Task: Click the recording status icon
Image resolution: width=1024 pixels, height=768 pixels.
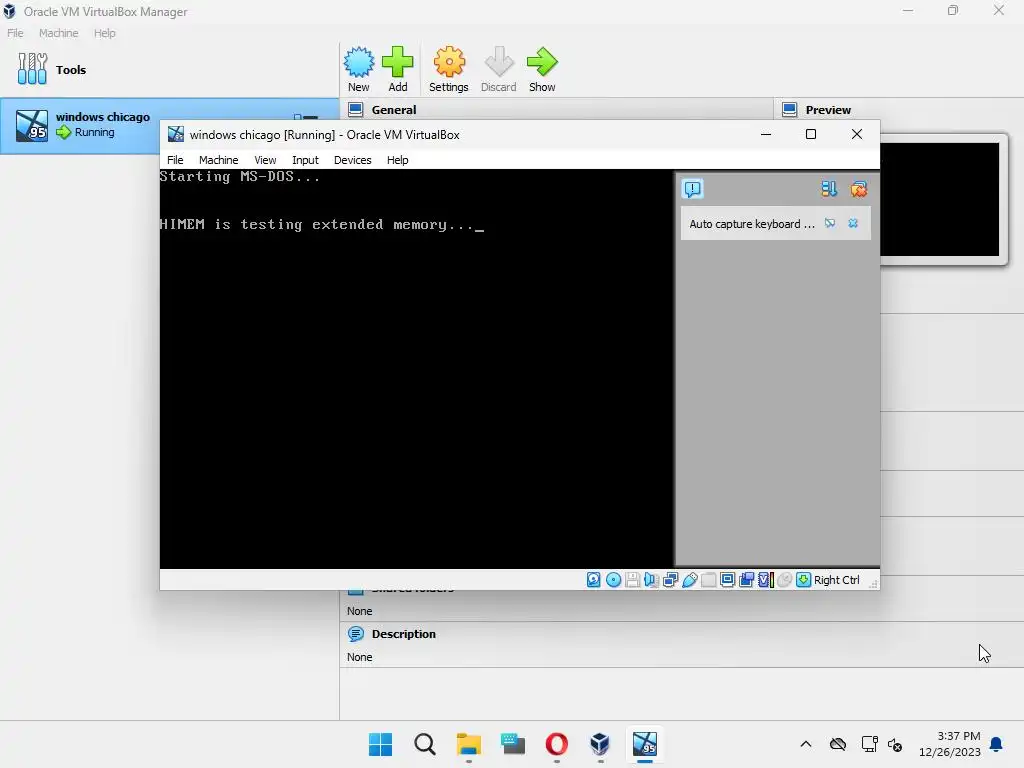Action: [x=746, y=580]
